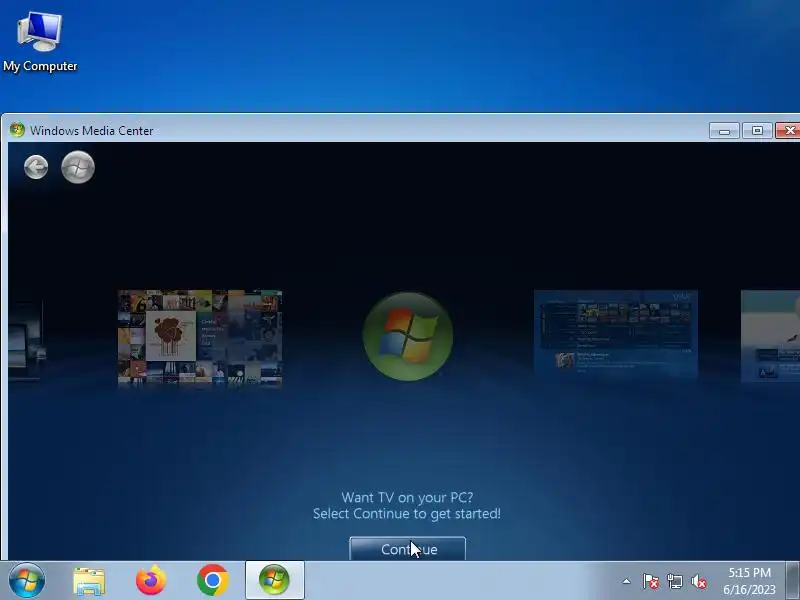Open the Windows Start menu orb

27,580
